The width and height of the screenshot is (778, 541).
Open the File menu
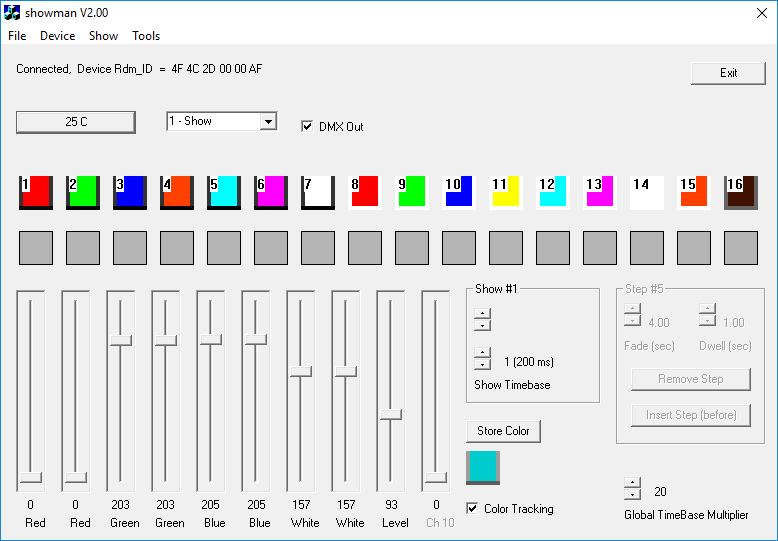point(17,36)
